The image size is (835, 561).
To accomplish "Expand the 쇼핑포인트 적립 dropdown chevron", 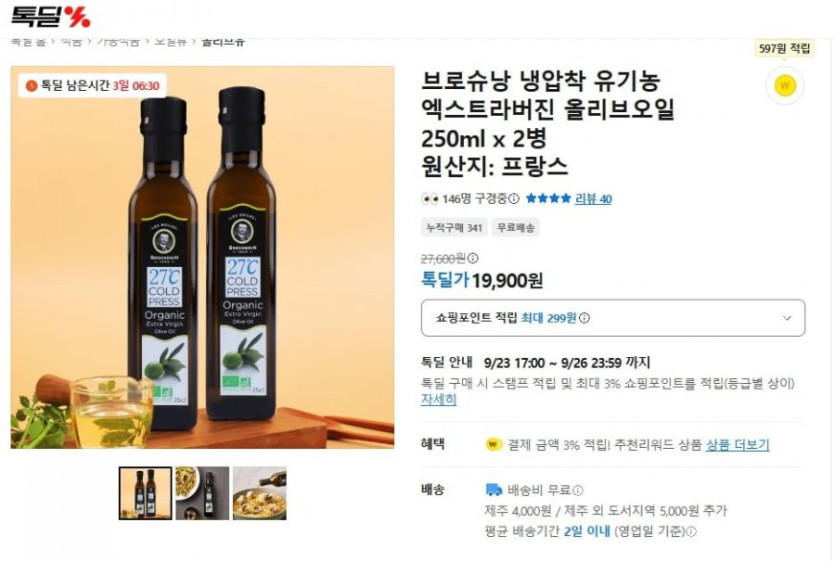I will click(x=787, y=318).
